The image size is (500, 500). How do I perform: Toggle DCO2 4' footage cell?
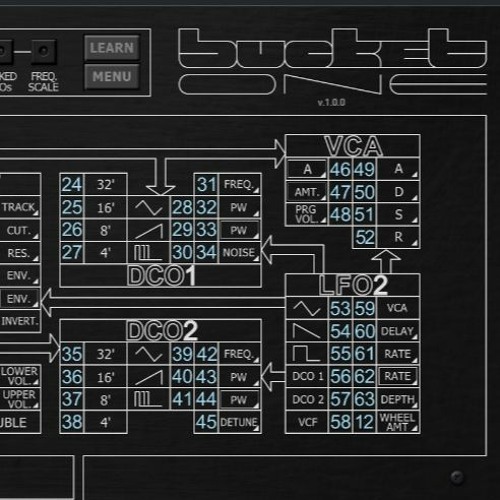106,422
